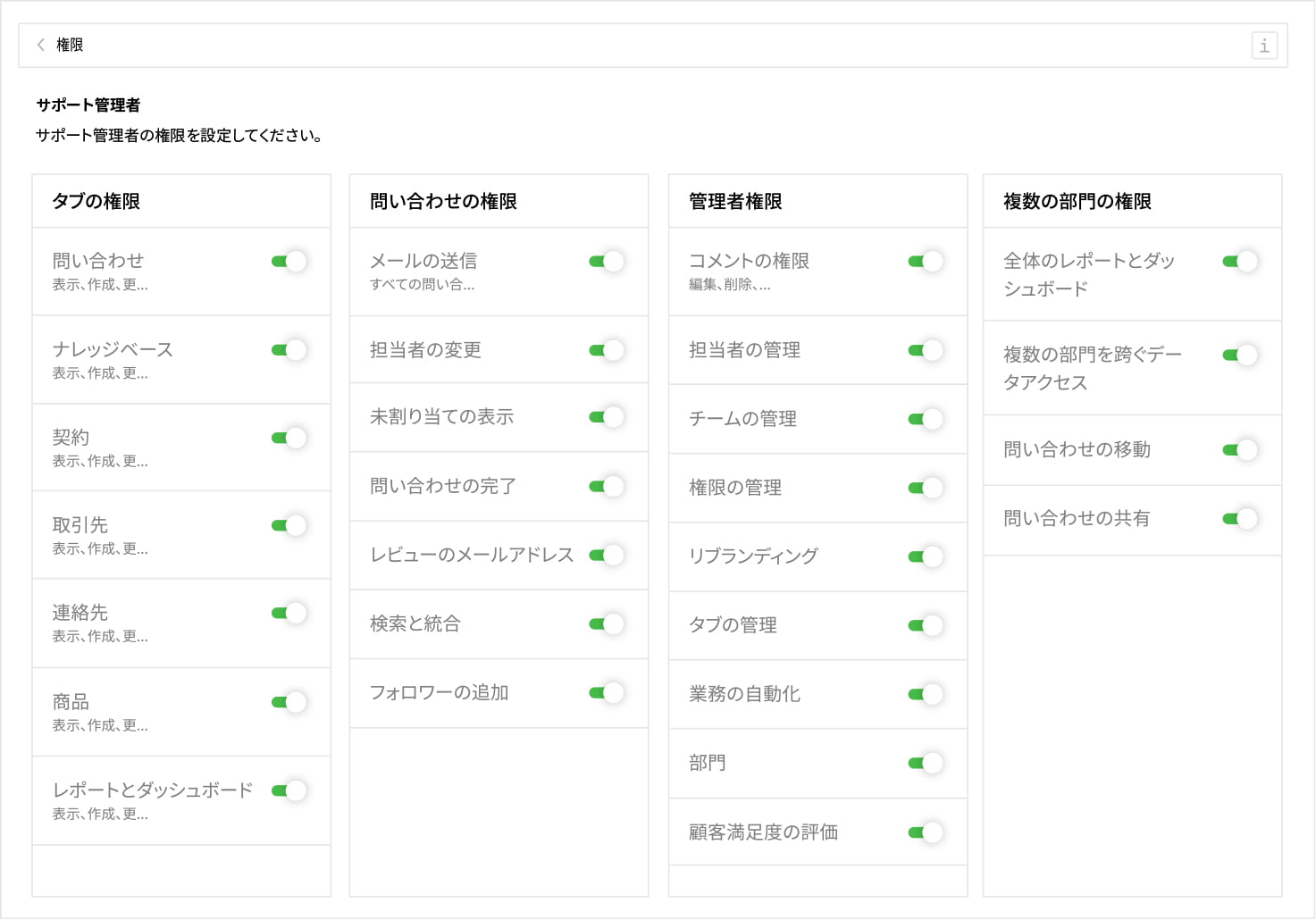Toggle 担当者の変更 permission
Image resolution: width=1316 pixels, height=920 pixels.
click(x=607, y=350)
